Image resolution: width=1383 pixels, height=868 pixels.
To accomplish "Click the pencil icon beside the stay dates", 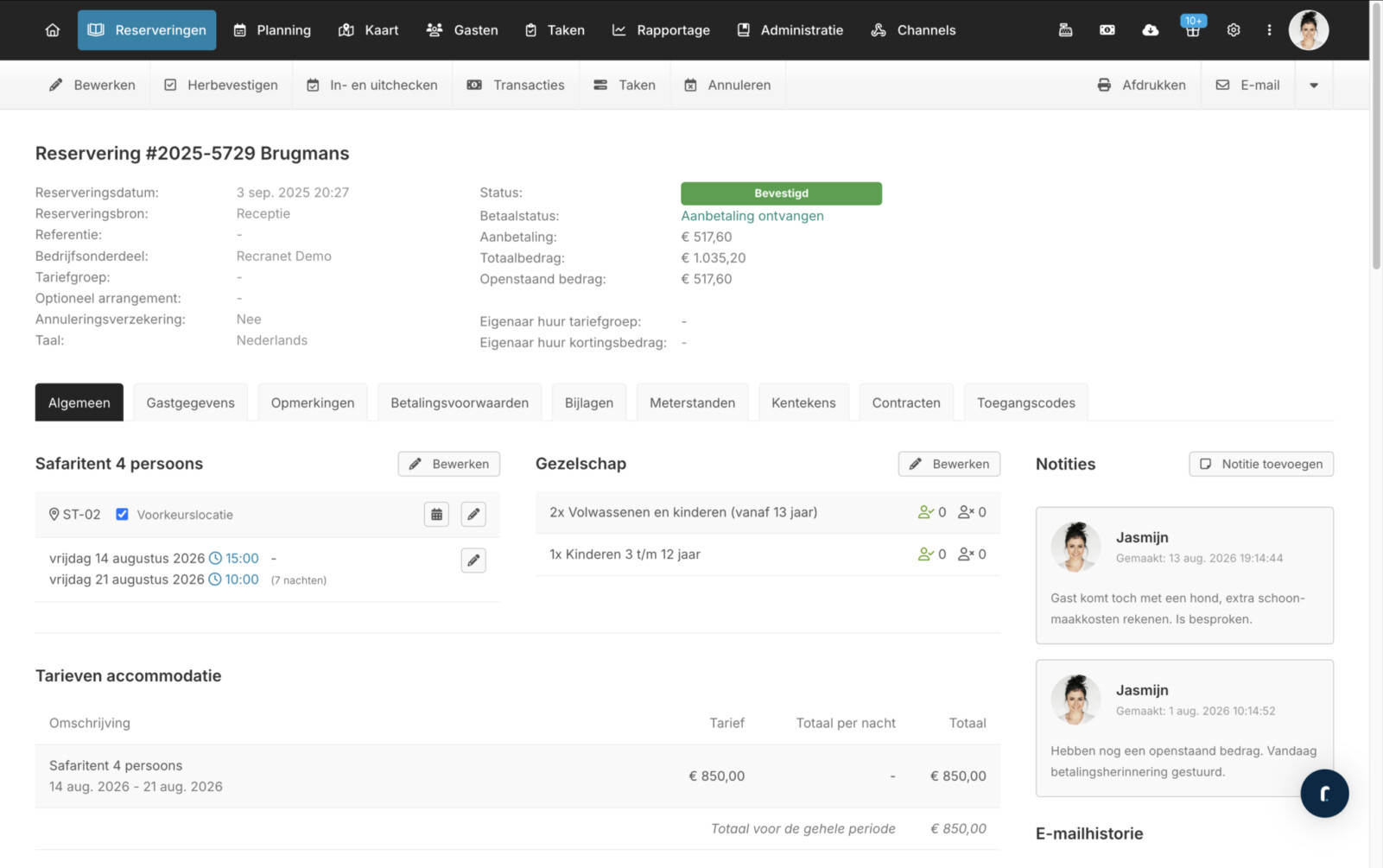I will click(473, 561).
